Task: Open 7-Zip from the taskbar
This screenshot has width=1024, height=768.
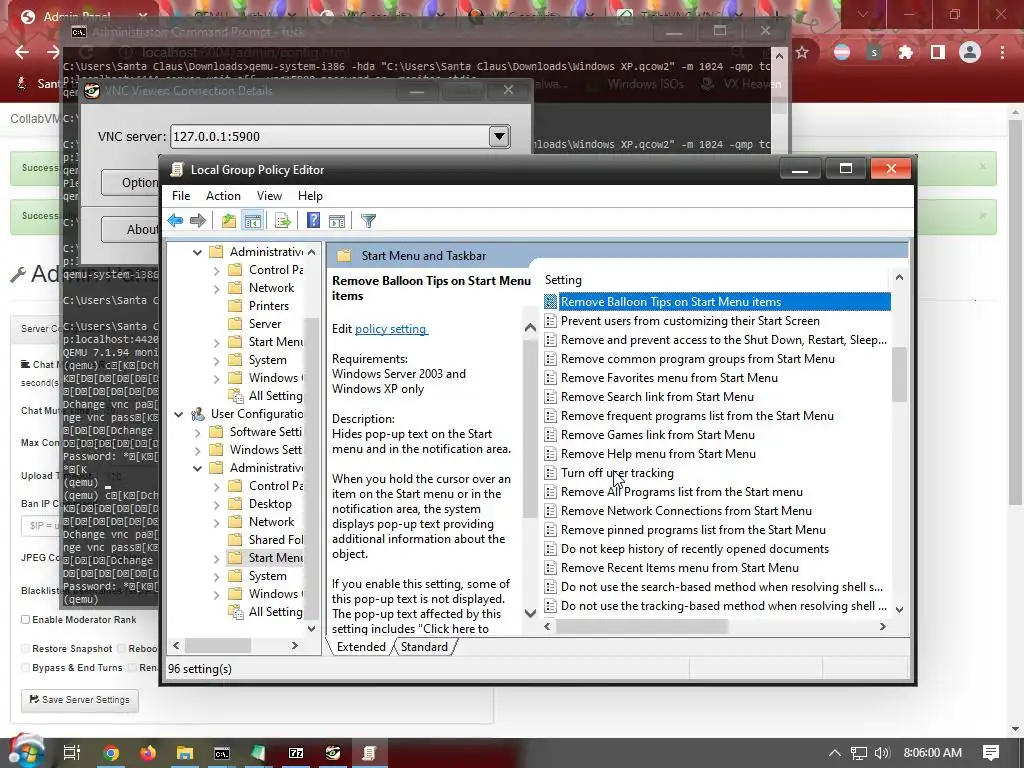Action: tap(296, 753)
